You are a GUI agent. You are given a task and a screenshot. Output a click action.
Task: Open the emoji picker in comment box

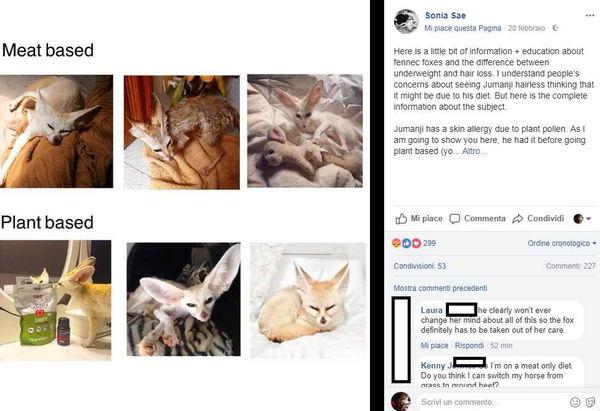click(575, 401)
